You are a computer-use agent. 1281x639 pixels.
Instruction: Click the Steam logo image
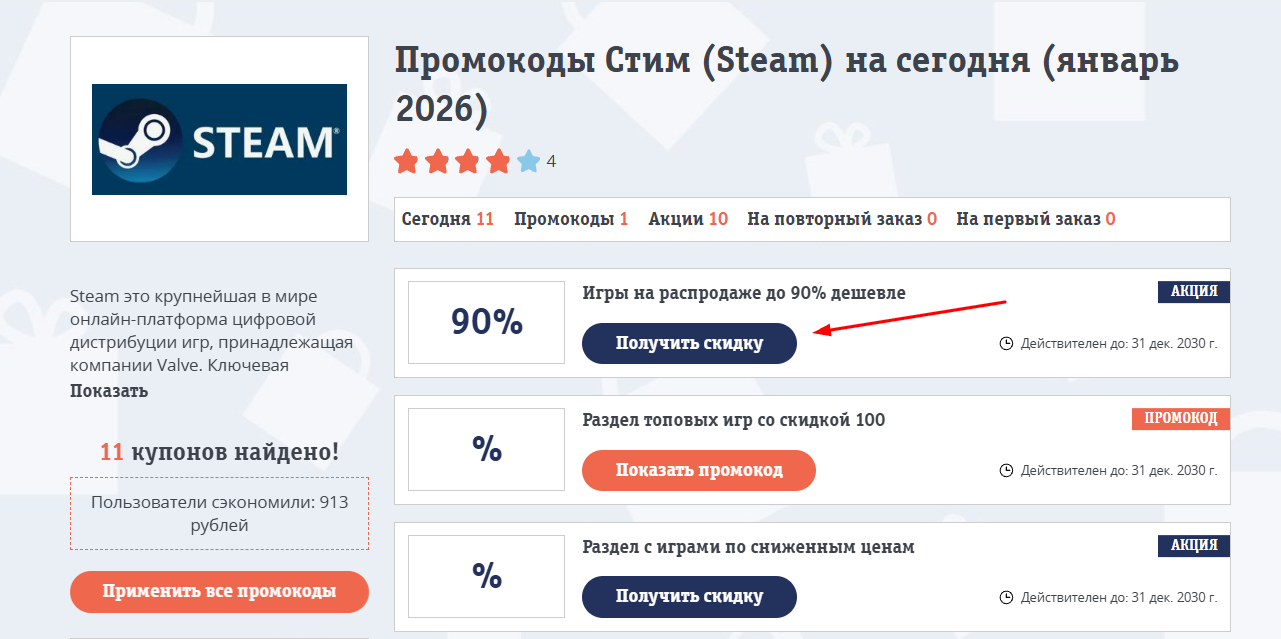point(218,139)
